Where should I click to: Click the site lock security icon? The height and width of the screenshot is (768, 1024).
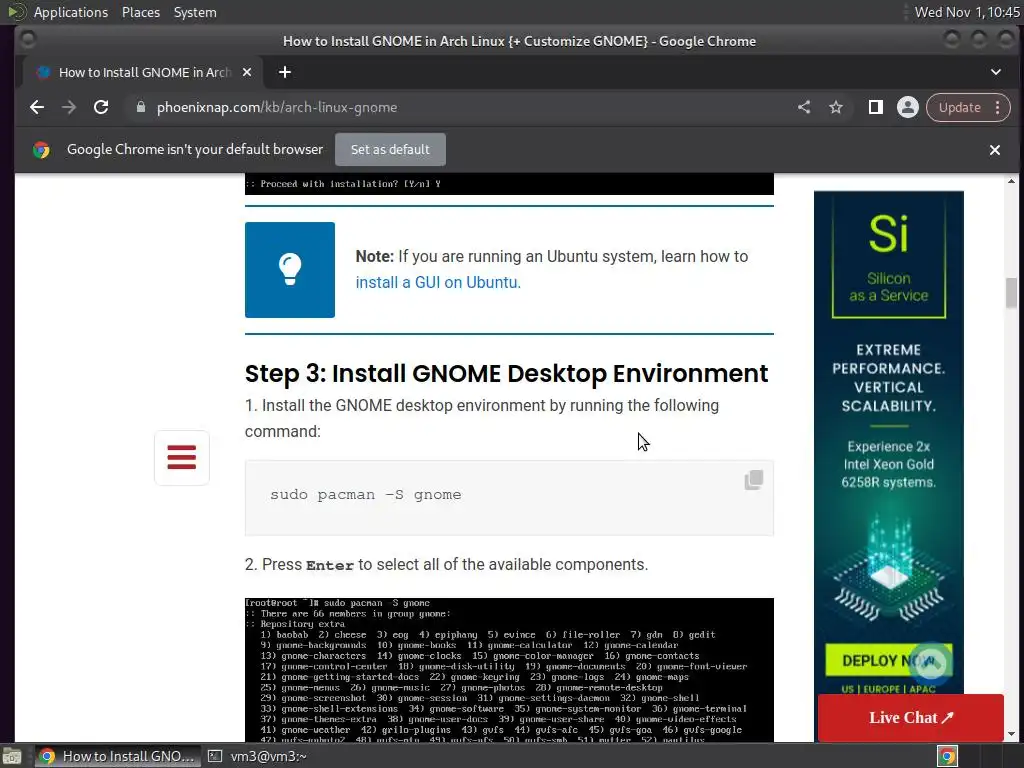pos(140,107)
